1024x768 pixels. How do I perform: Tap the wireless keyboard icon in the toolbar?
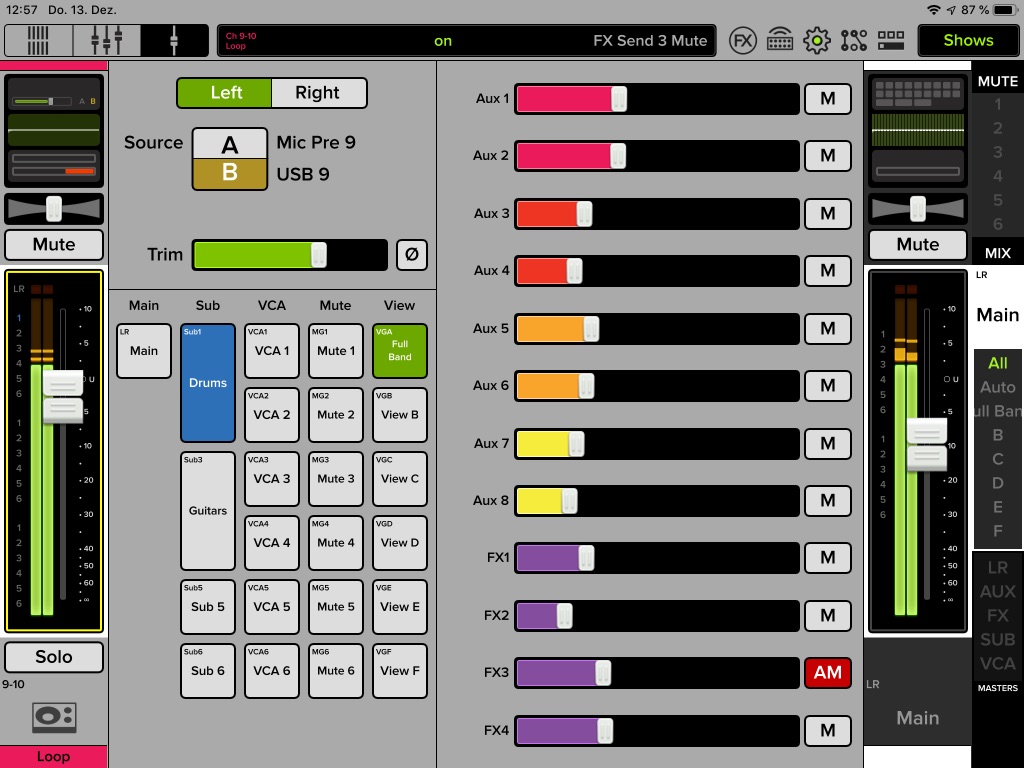[x=780, y=40]
